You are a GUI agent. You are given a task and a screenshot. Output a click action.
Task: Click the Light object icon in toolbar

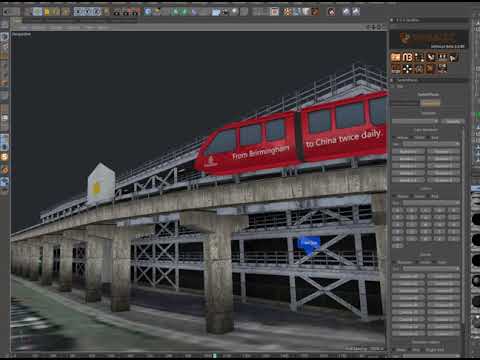pyautogui.click(x=235, y=12)
